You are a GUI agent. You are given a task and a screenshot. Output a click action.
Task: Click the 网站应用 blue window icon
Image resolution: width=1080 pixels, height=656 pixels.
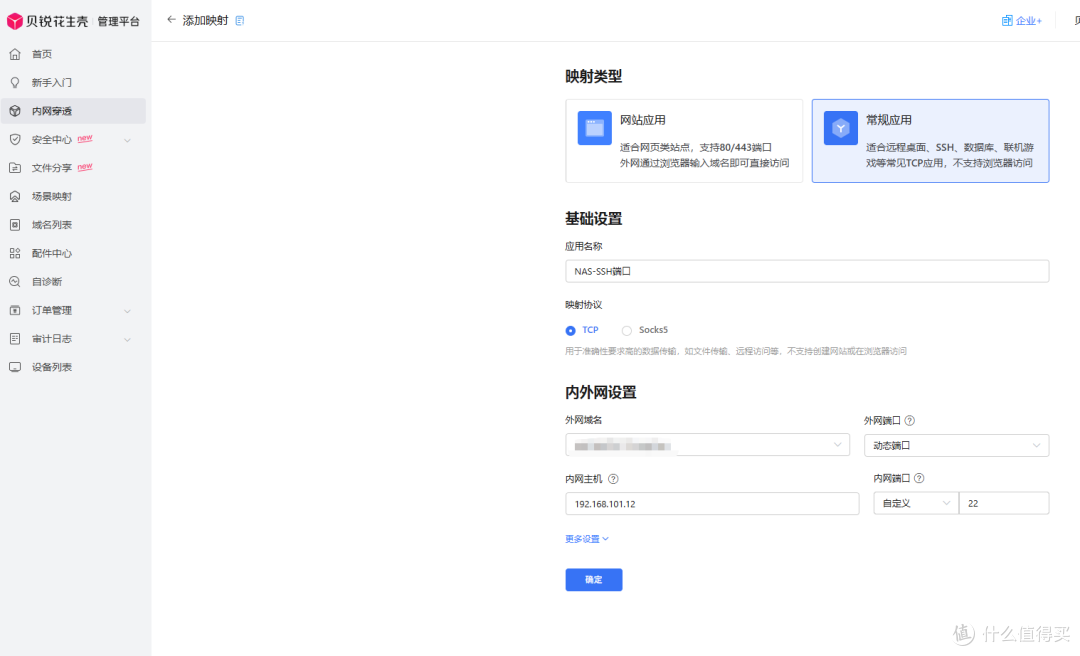click(x=594, y=127)
